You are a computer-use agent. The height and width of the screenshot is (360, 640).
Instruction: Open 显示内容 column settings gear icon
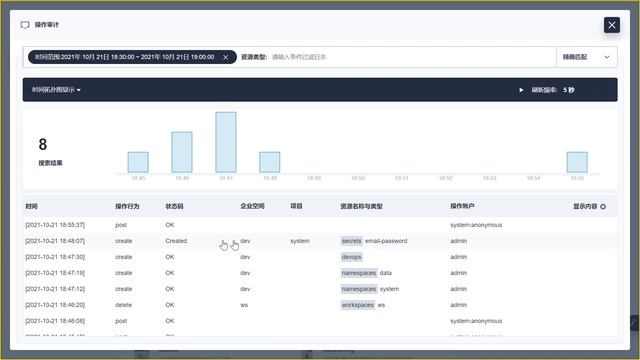(x=603, y=207)
